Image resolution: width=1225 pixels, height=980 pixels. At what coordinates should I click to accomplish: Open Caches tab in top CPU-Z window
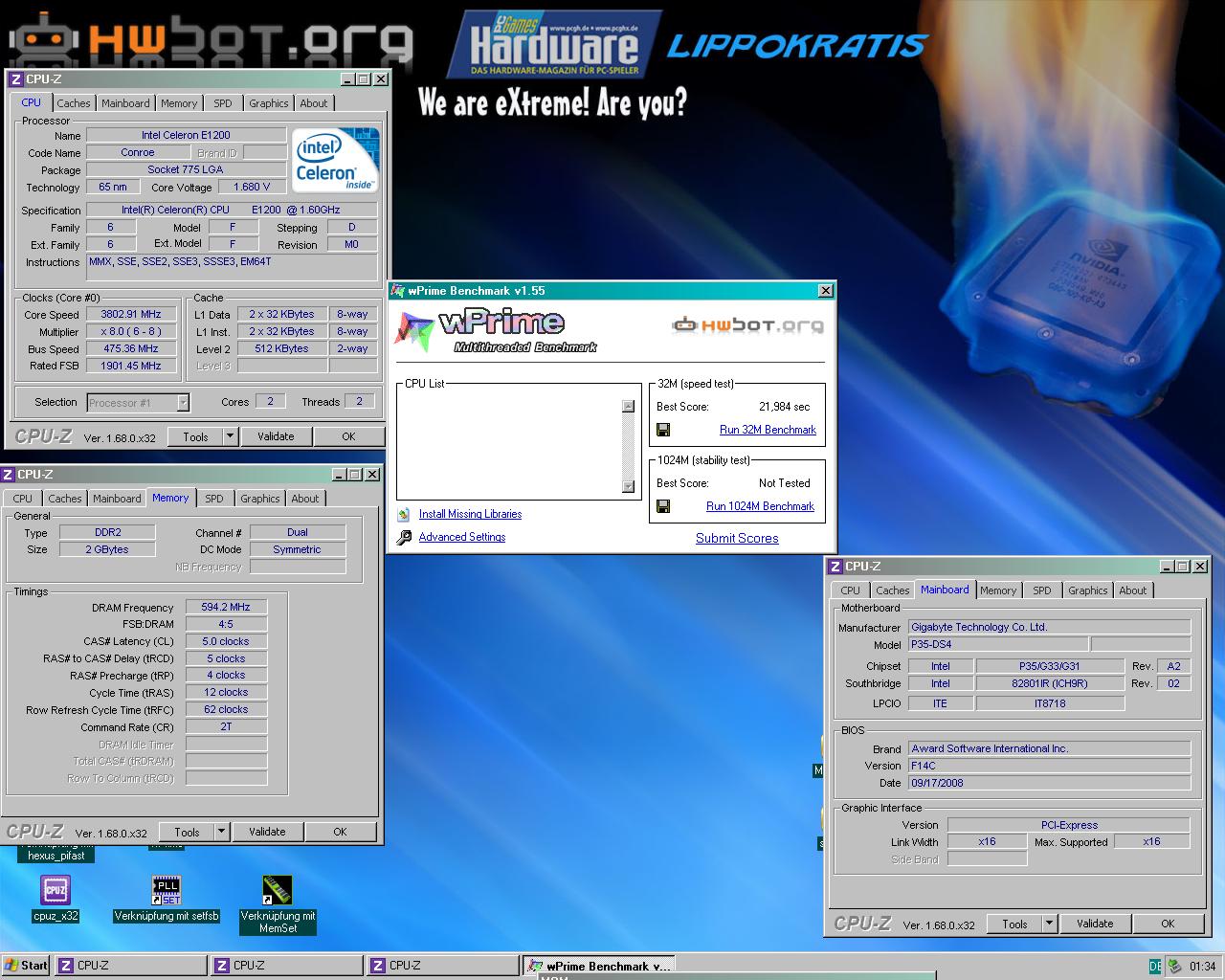coord(73,103)
